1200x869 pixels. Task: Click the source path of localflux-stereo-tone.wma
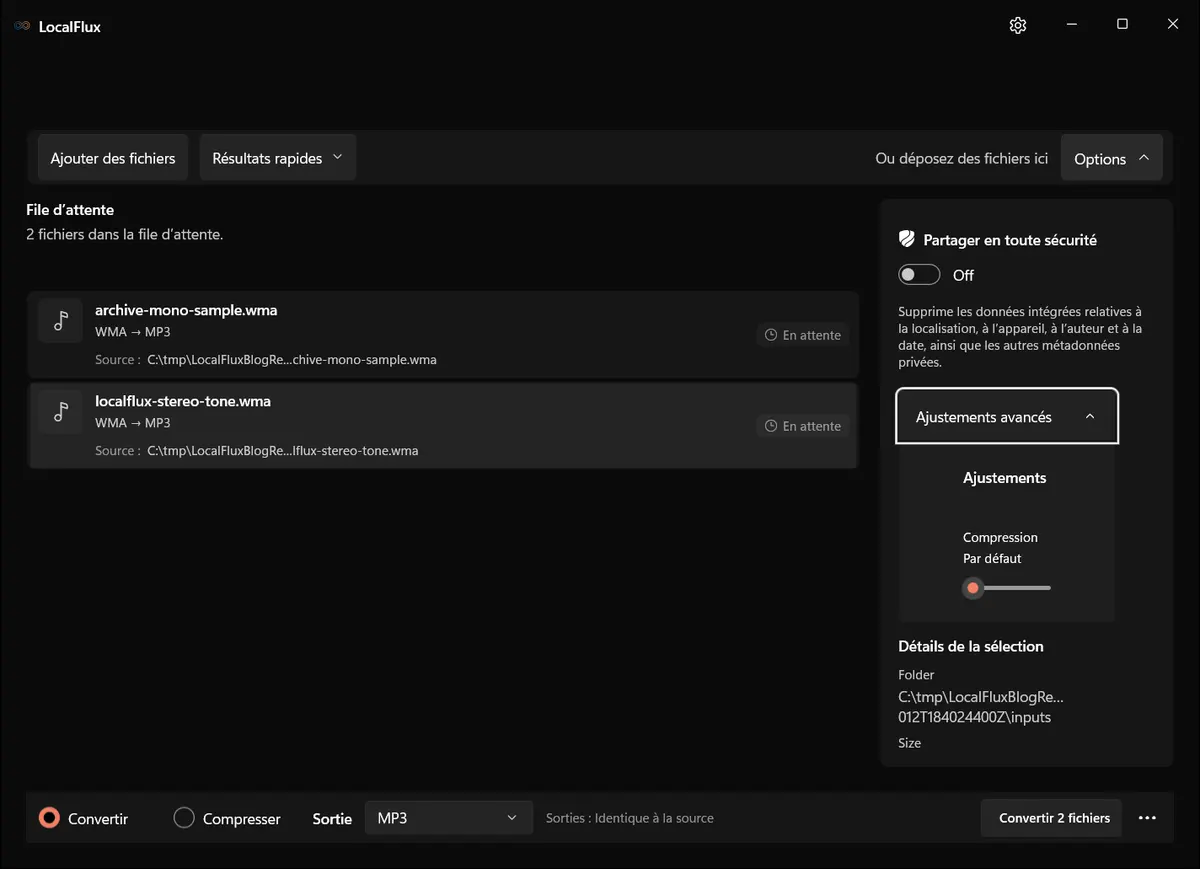(283, 451)
